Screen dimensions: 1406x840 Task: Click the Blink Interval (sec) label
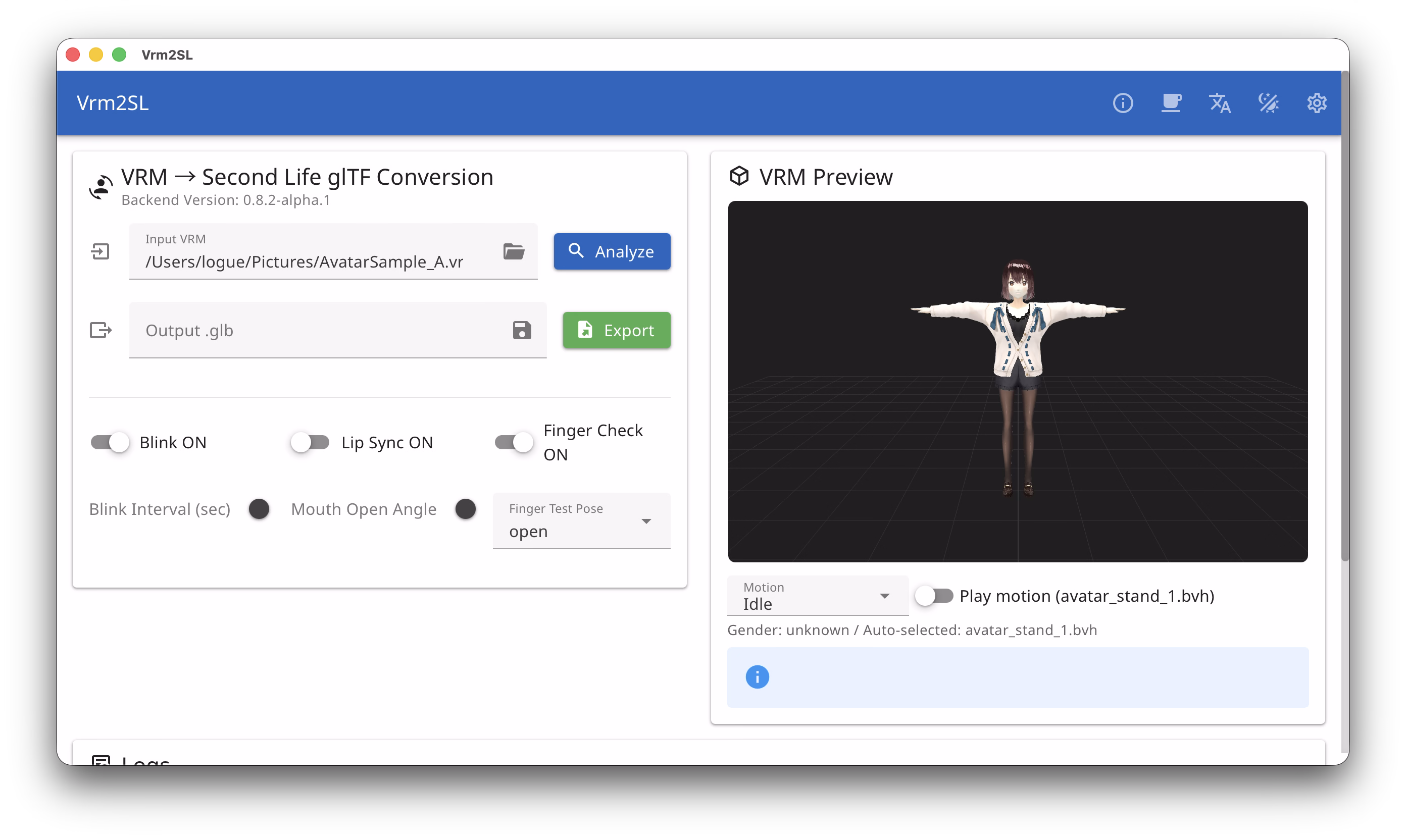click(x=160, y=509)
